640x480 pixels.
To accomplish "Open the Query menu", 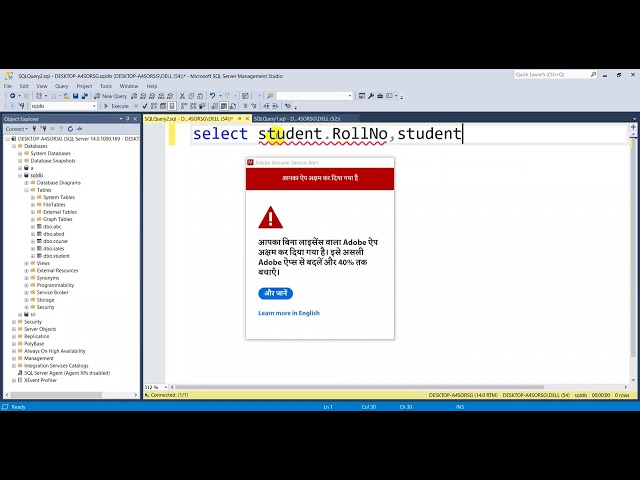I will point(62,86).
